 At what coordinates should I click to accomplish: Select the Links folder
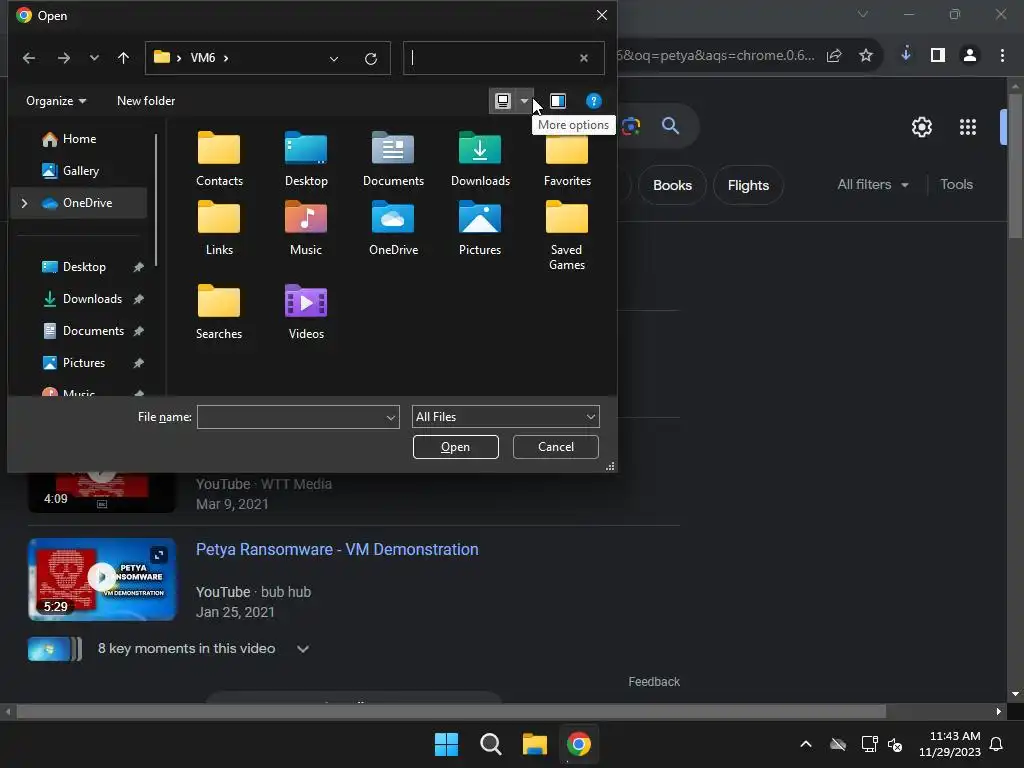pyautogui.click(x=219, y=228)
